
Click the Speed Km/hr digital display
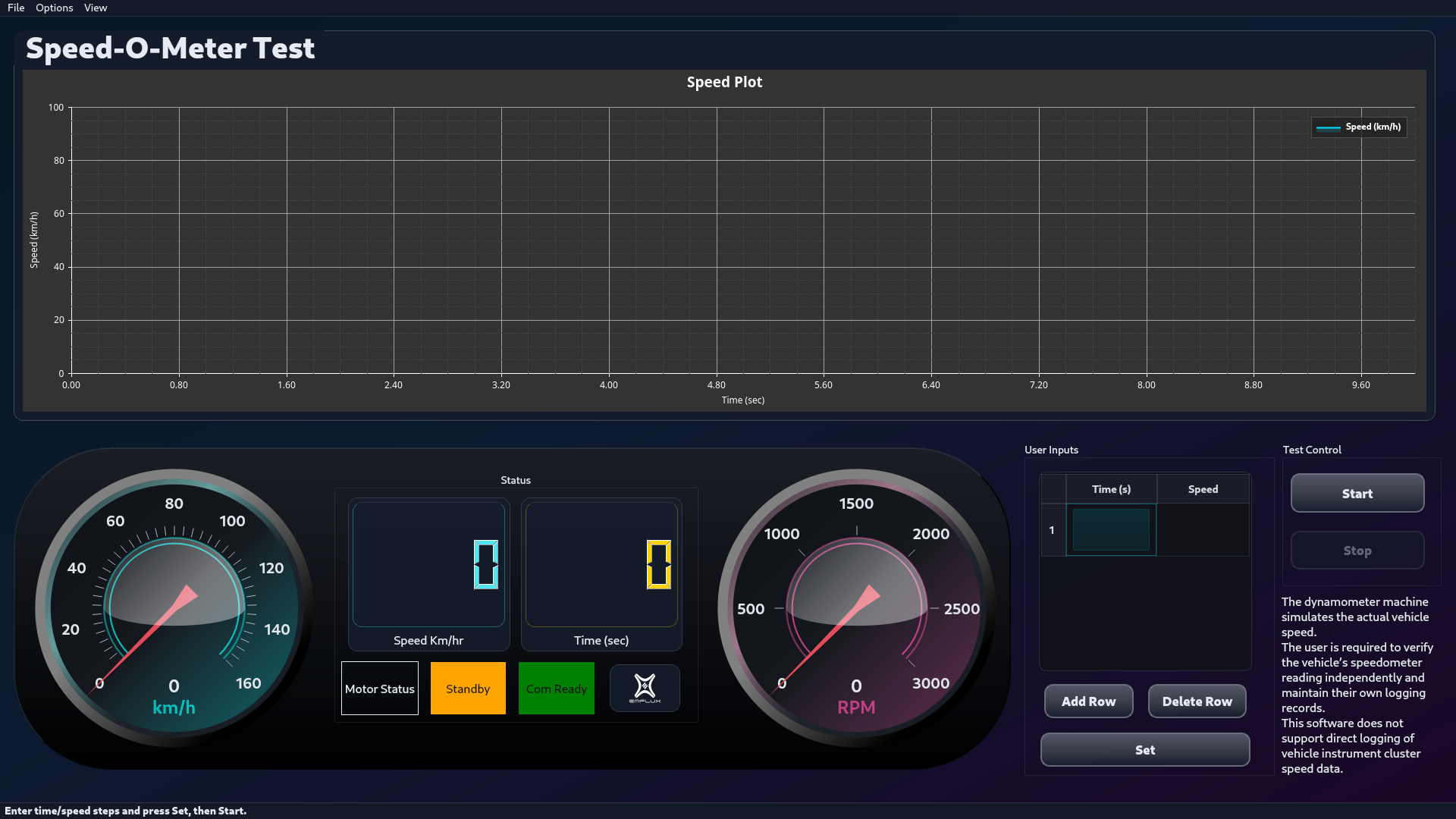428,565
